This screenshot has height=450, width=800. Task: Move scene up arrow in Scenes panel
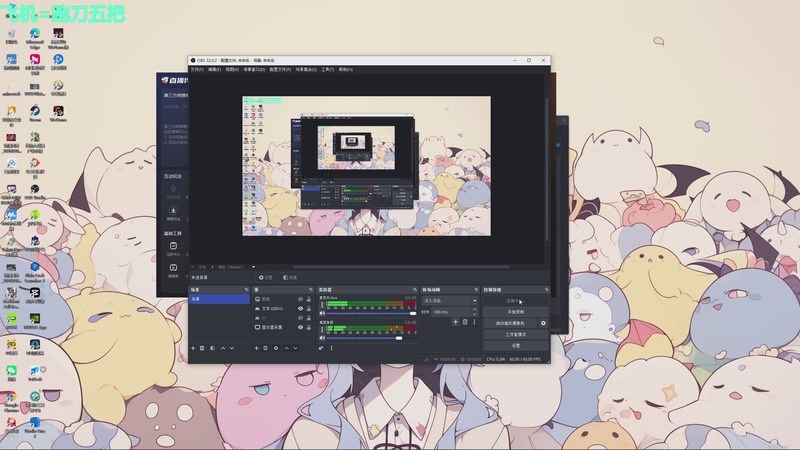coord(223,348)
